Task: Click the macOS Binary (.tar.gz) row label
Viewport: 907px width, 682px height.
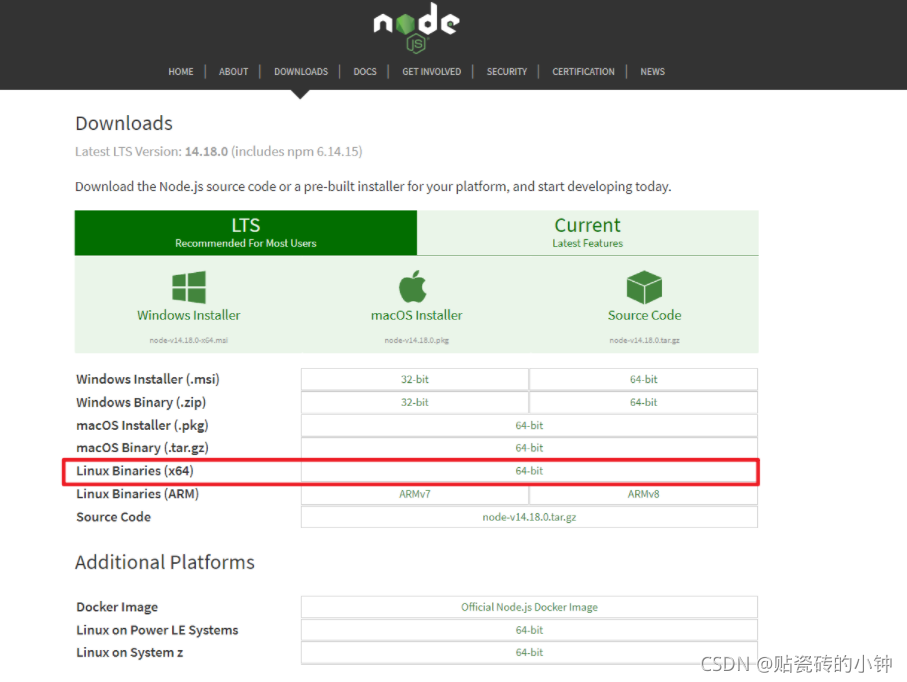Action: [x=142, y=448]
